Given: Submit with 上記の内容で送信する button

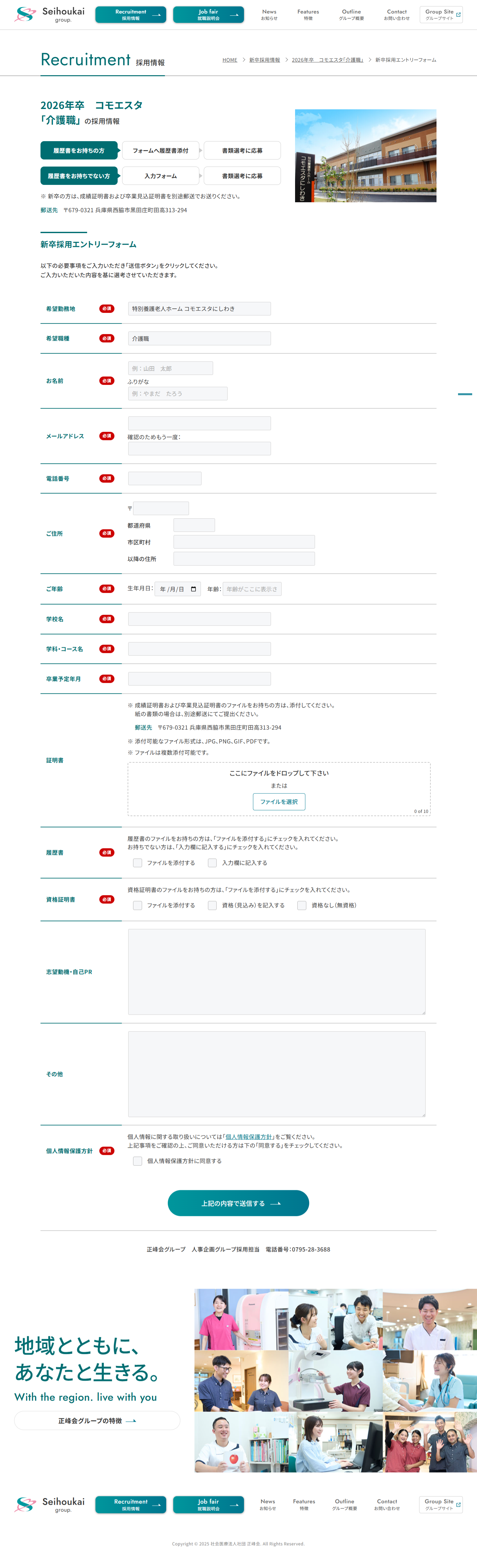Looking at the screenshot, I should (239, 1203).
